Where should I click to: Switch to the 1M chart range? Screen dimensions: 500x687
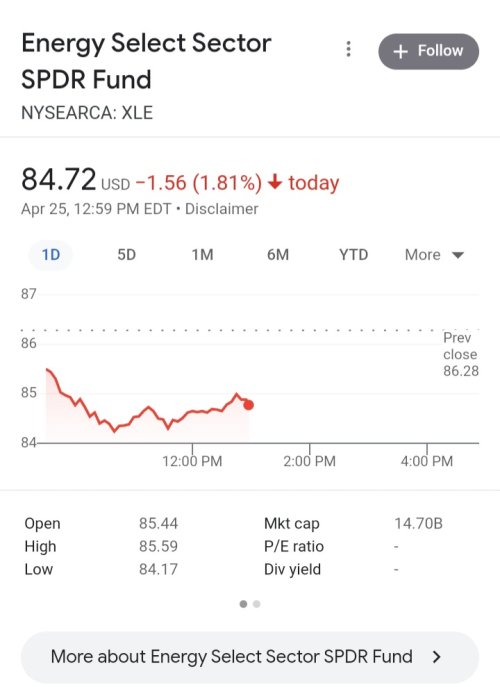click(x=202, y=255)
